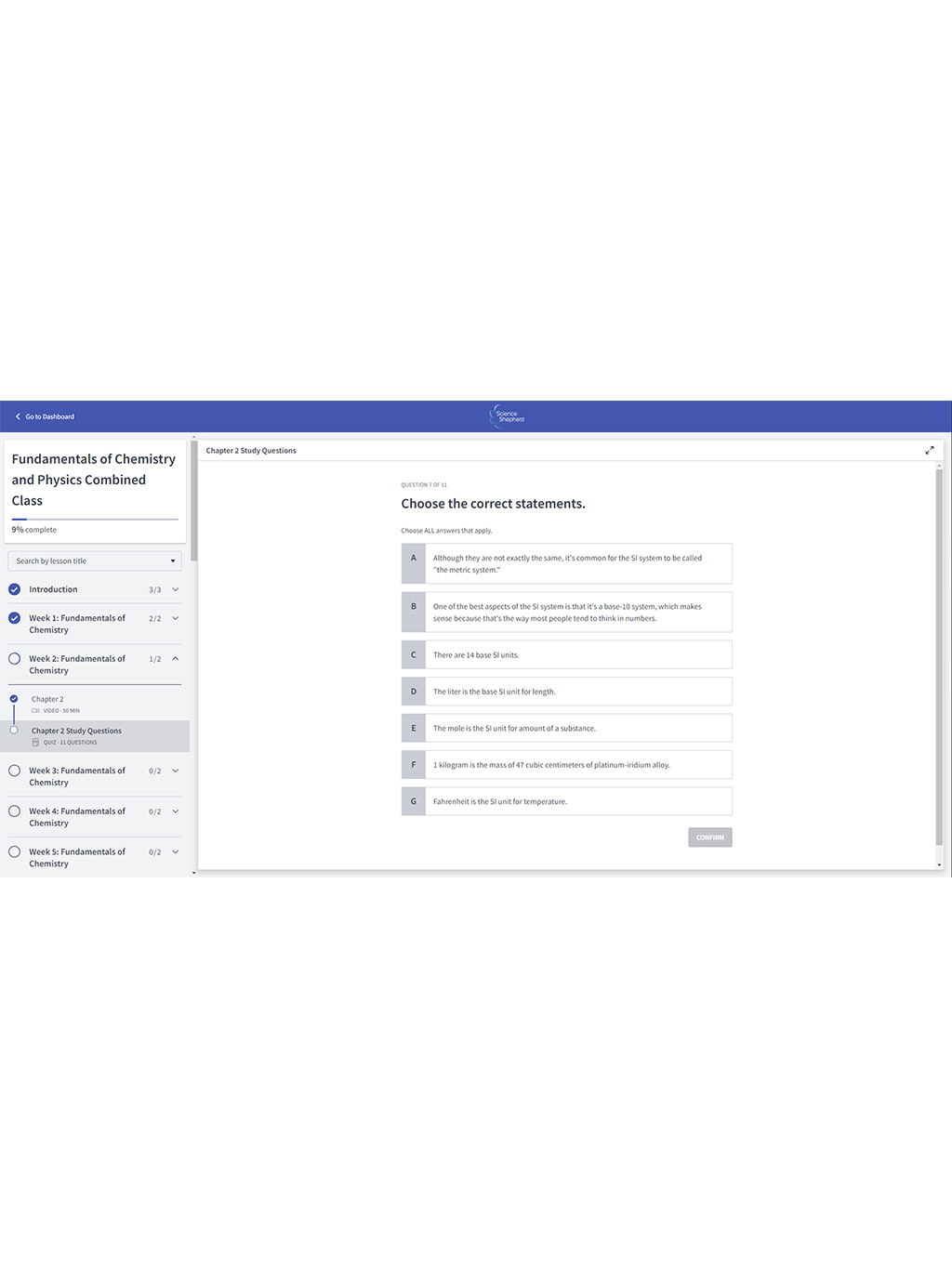Expand the Introduction section chevron
This screenshot has width=952, height=1279.
point(176,589)
